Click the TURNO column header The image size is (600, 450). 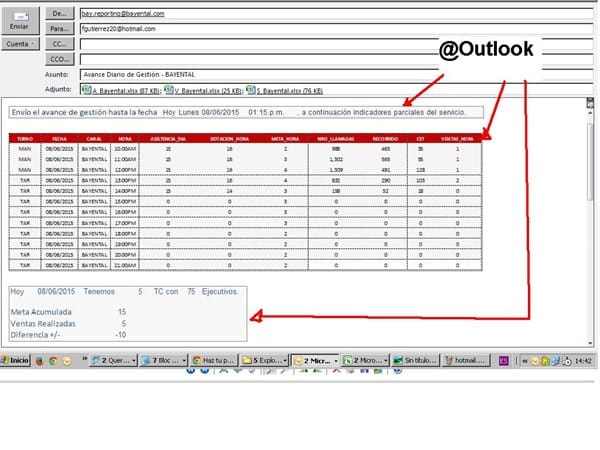pyautogui.click(x=25, y=139)
